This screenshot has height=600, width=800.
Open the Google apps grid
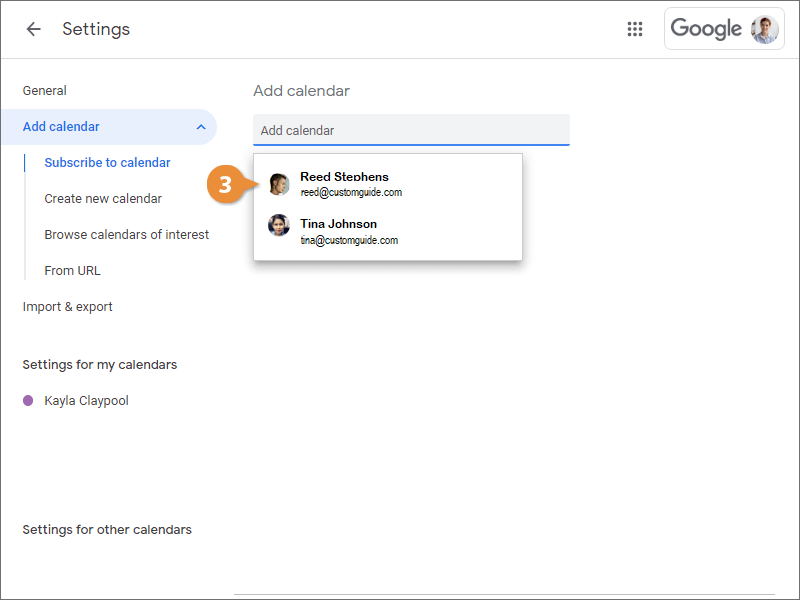pos(635,29)
